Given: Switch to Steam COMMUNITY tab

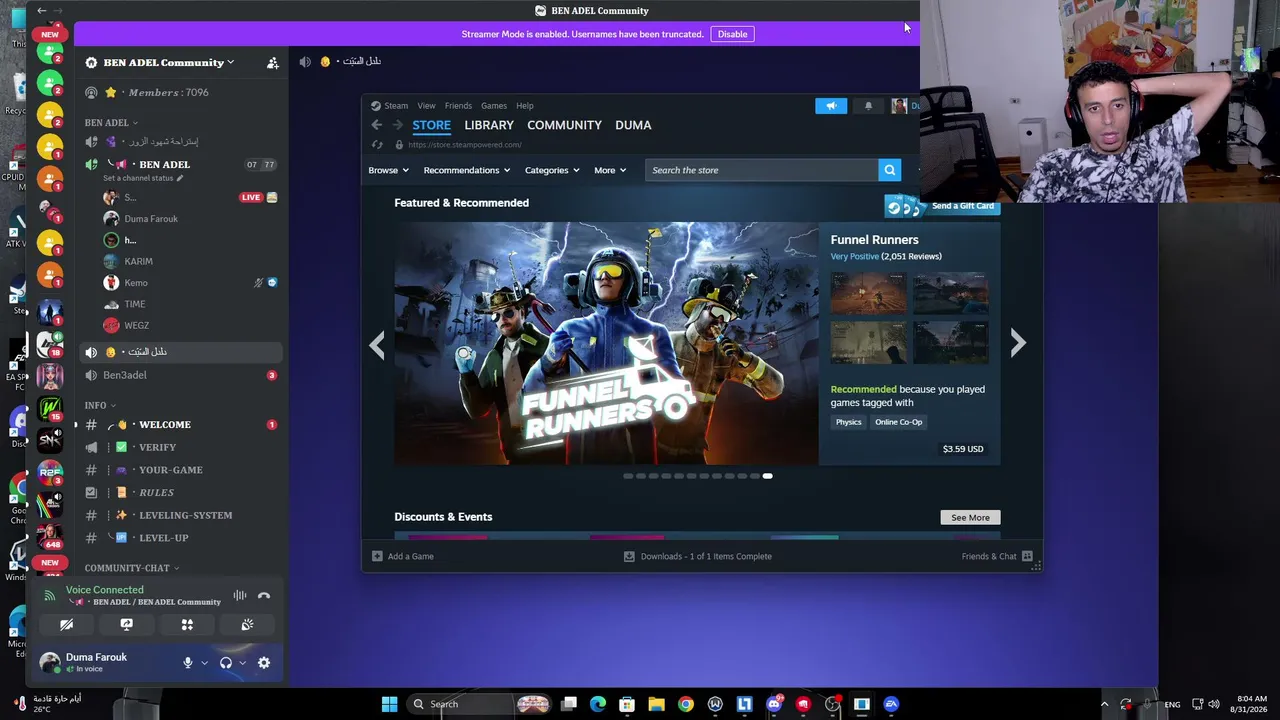Looking at the screenshot, I should 564,125.
